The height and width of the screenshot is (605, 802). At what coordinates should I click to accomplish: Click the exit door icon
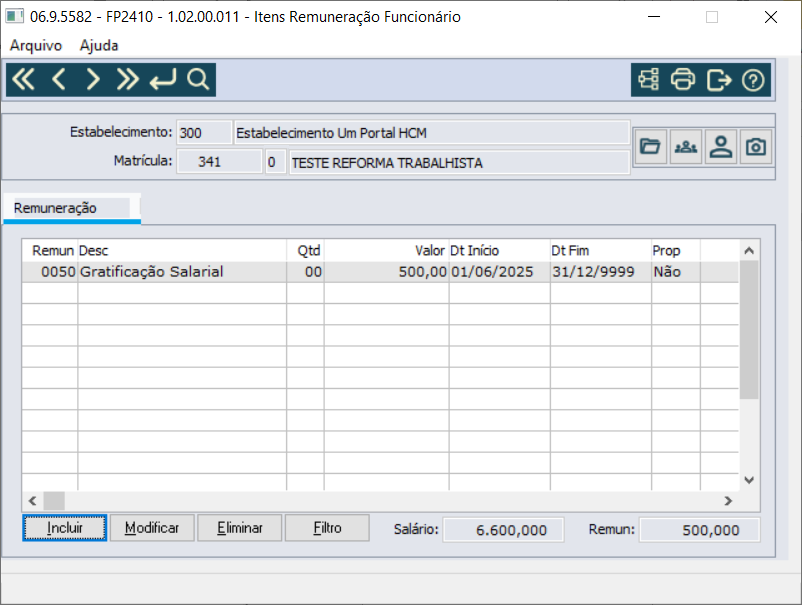tap(719, 80)
